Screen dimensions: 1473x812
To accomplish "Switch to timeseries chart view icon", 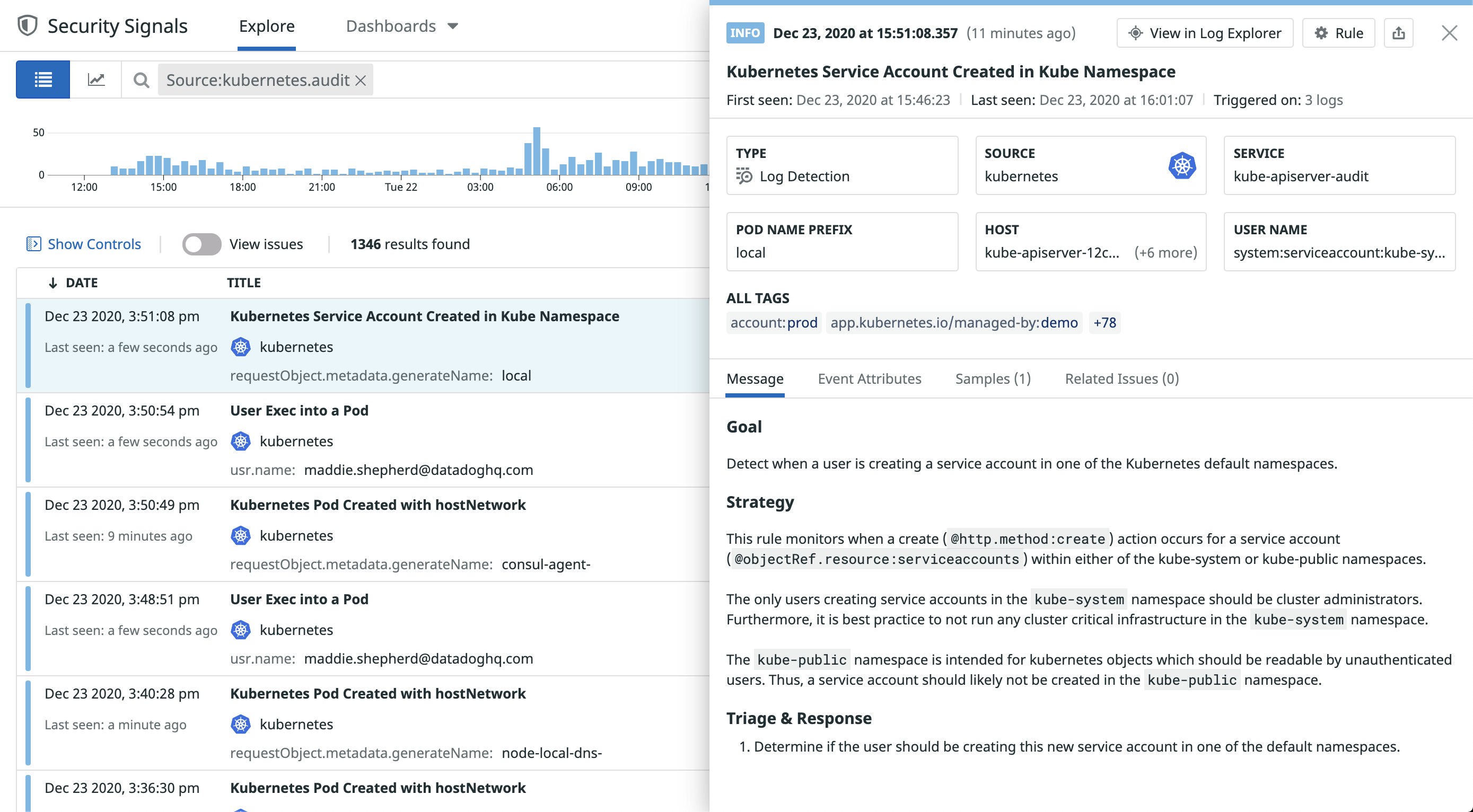I will (x=96, y=80).
